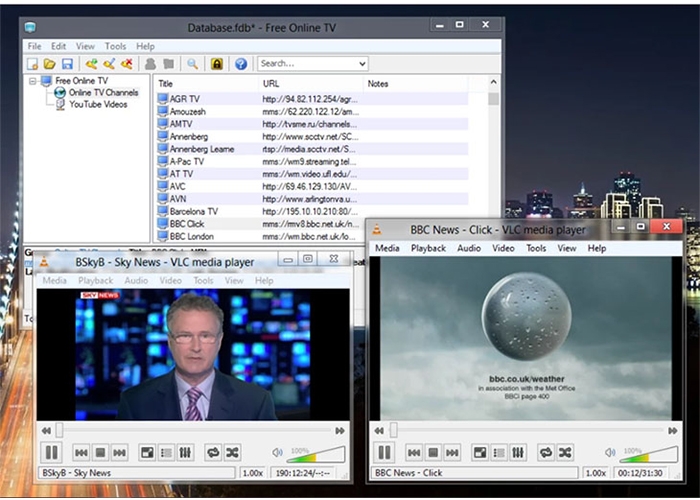This screenshot has width=700, height=500.
Task: Click the blue help question mark icon
Action: [x=241, y=64]
